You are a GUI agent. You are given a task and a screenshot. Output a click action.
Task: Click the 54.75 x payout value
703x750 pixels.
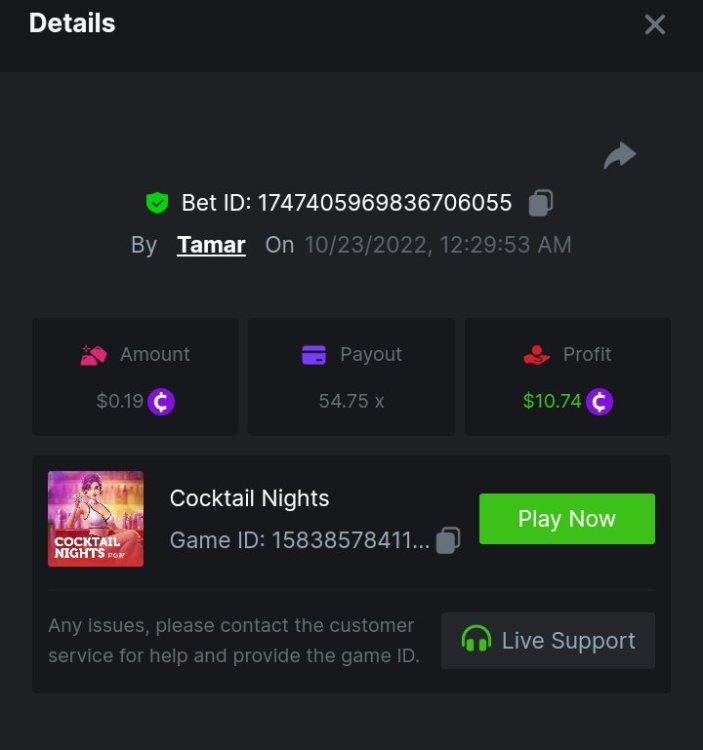(x=351, y=402)
